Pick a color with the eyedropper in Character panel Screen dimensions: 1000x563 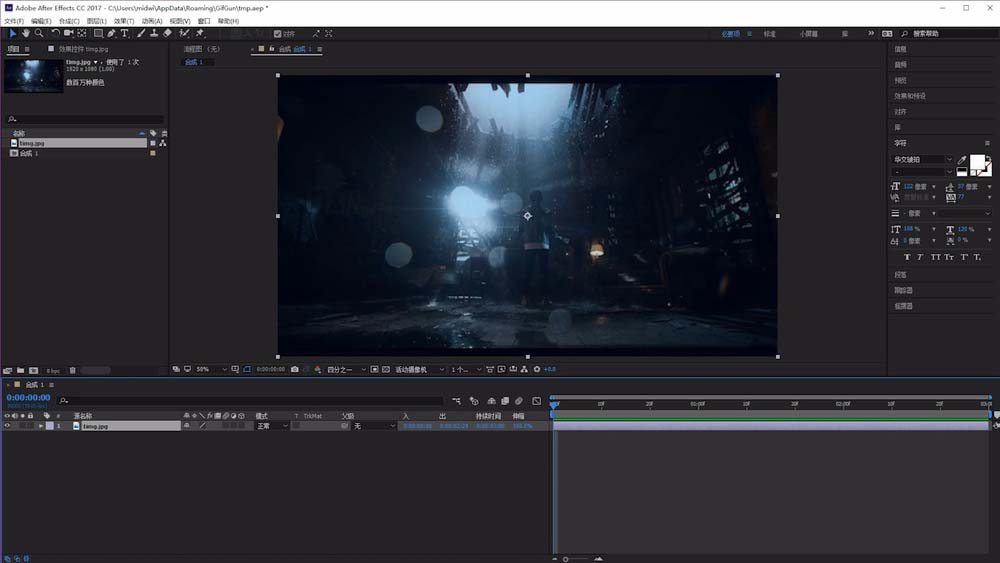point(962,160)
